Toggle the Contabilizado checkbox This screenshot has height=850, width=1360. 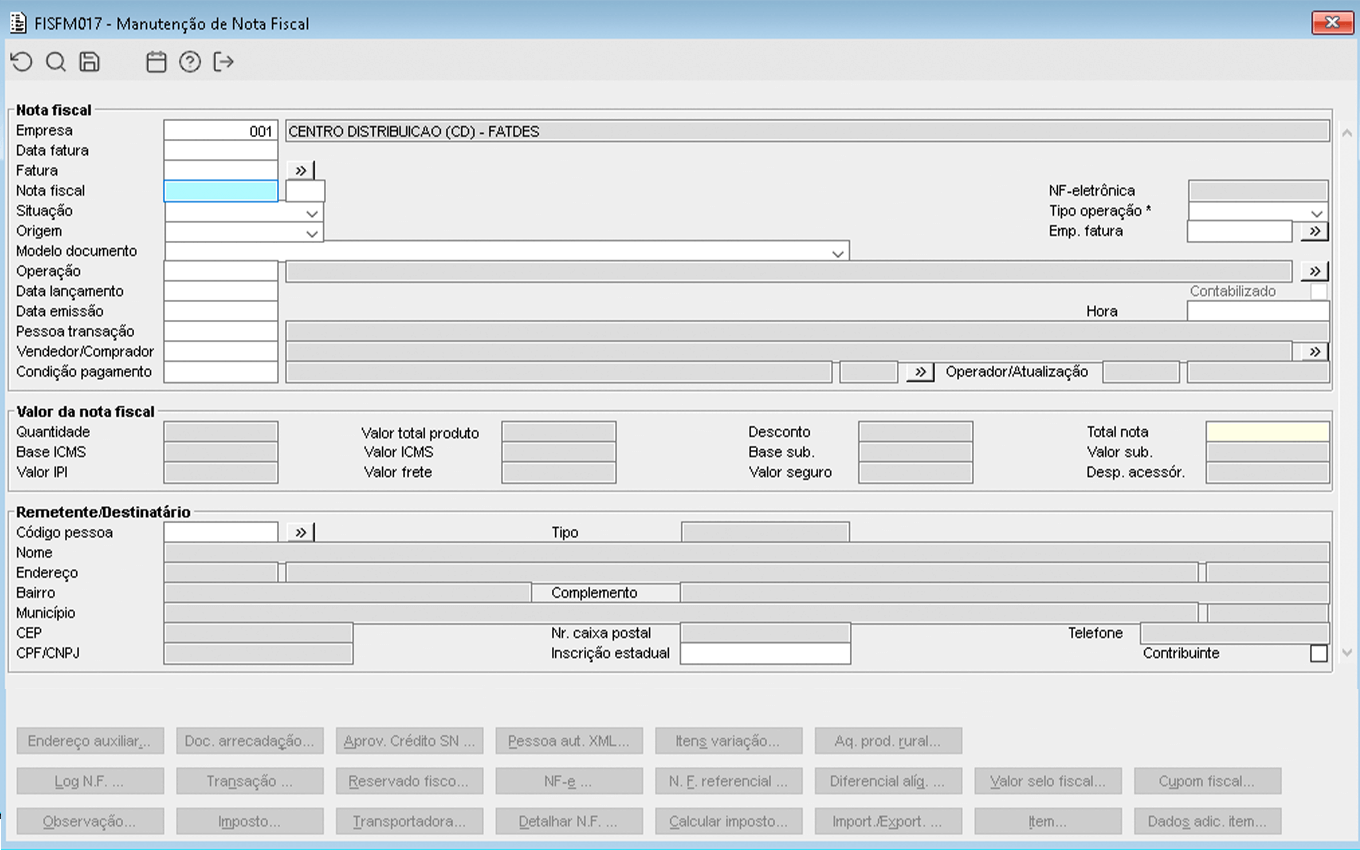tap(1319, 292)
